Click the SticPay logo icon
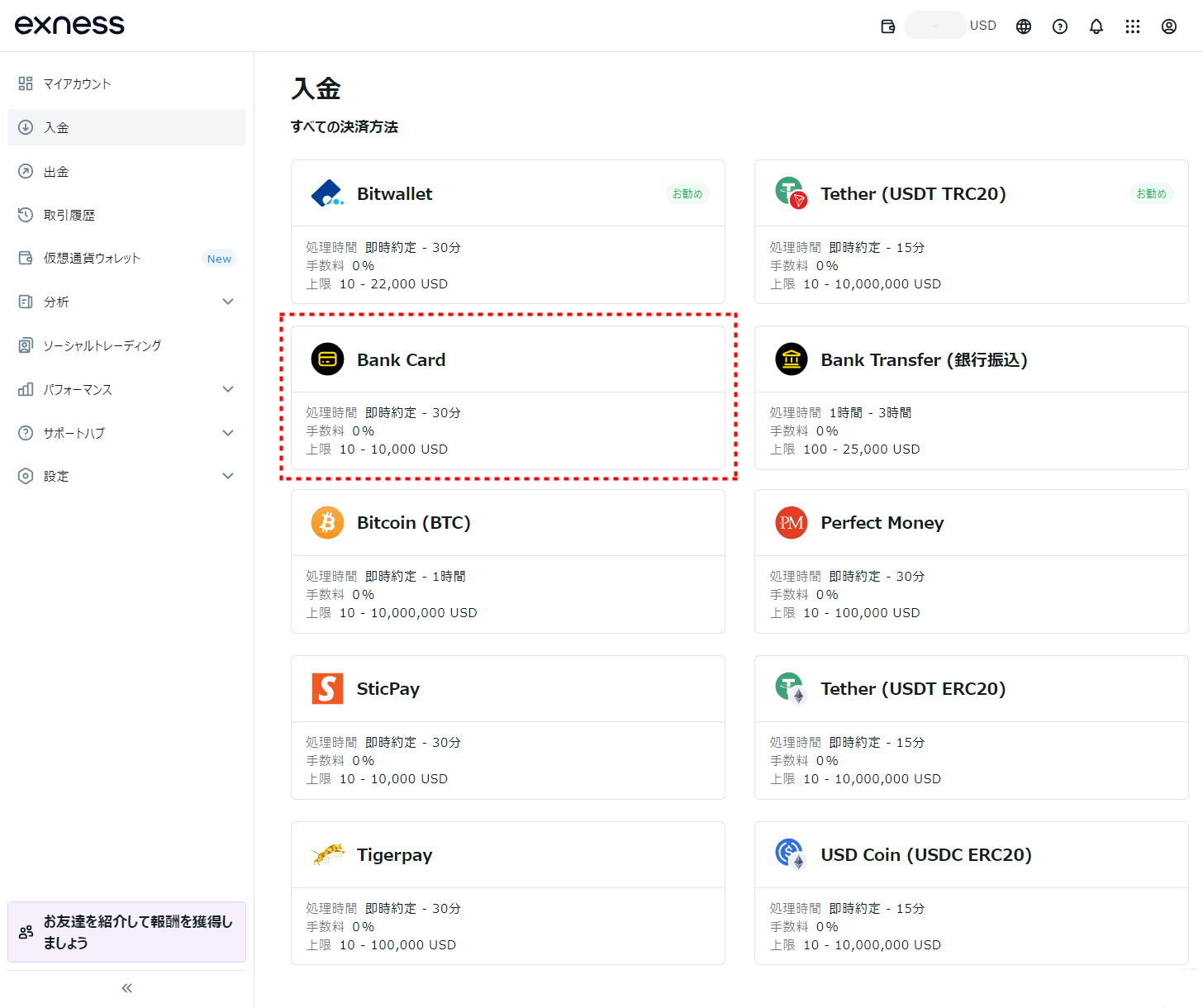Image resolution: width=1203 pixels, height=1008 pixels. [x=327, y=688]
